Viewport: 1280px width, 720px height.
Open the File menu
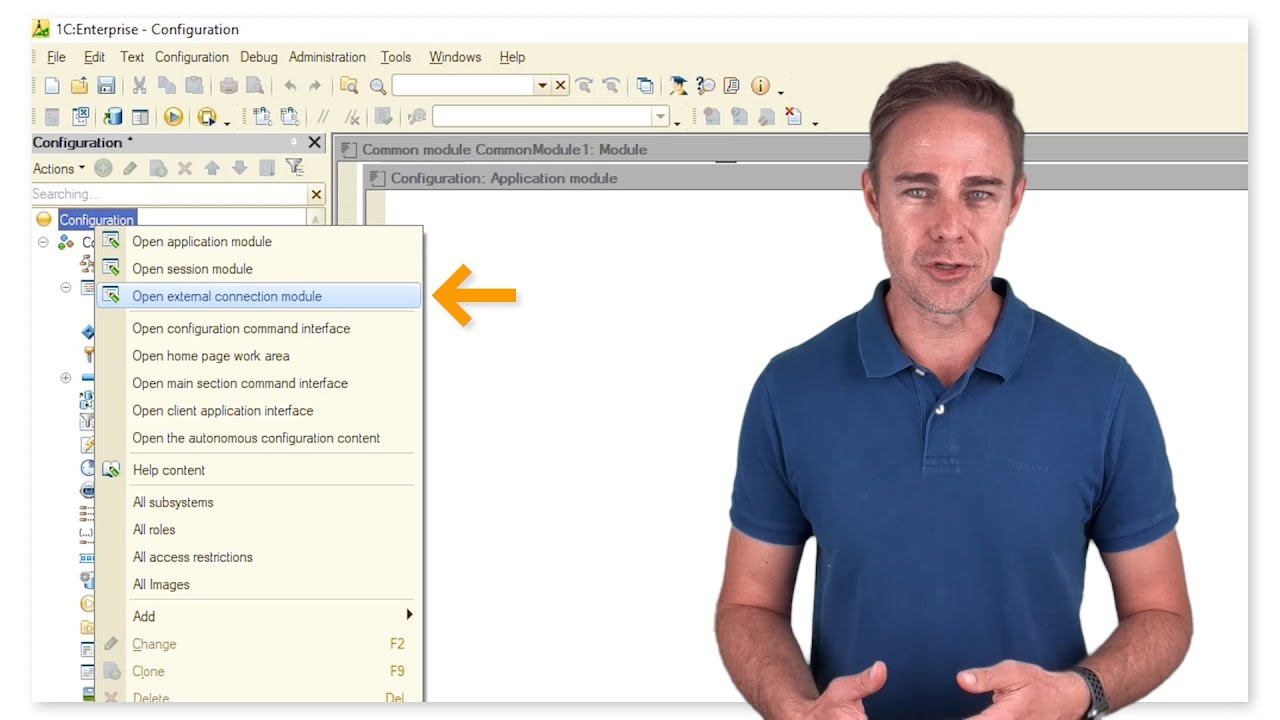point(56,57)
